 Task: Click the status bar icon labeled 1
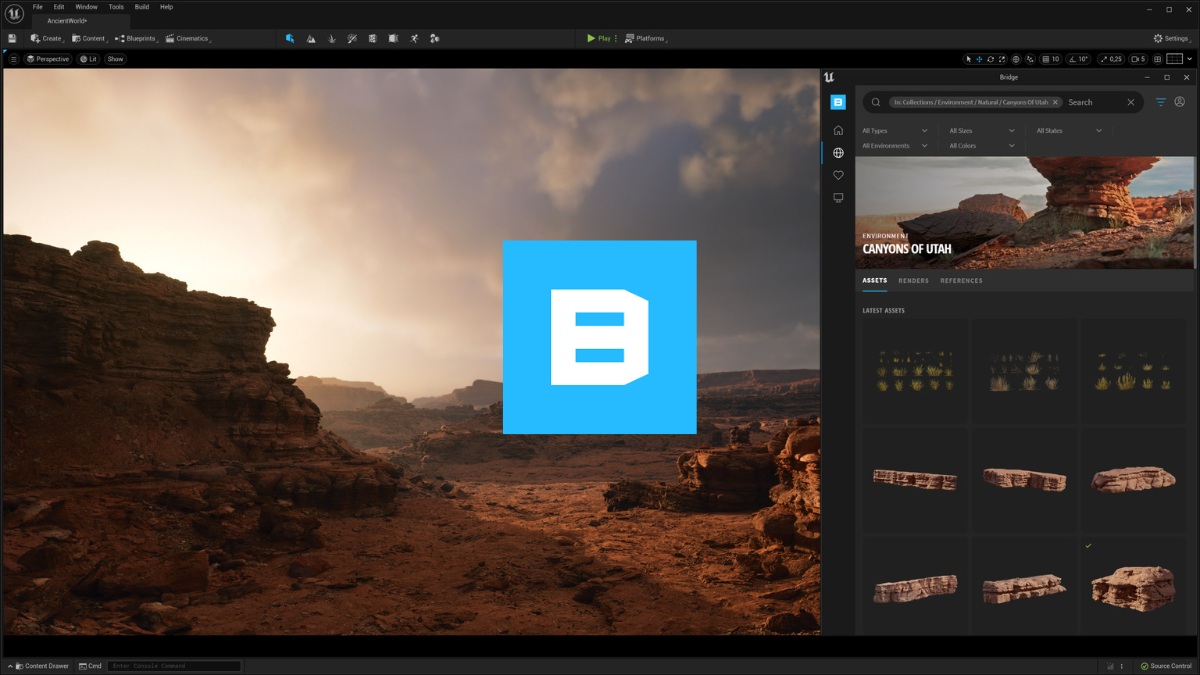pos(1116,666)
